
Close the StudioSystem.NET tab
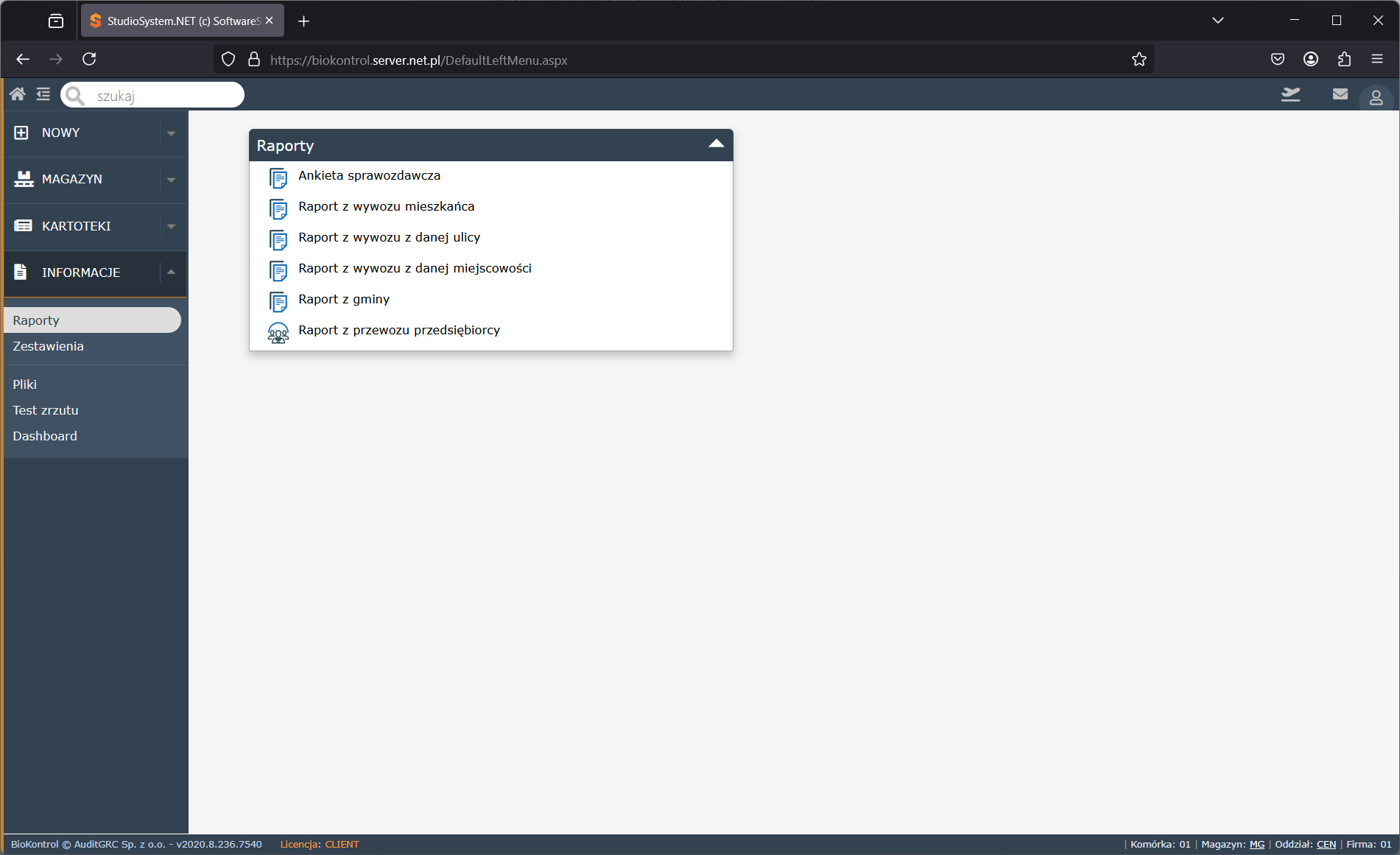coord(270,21)
